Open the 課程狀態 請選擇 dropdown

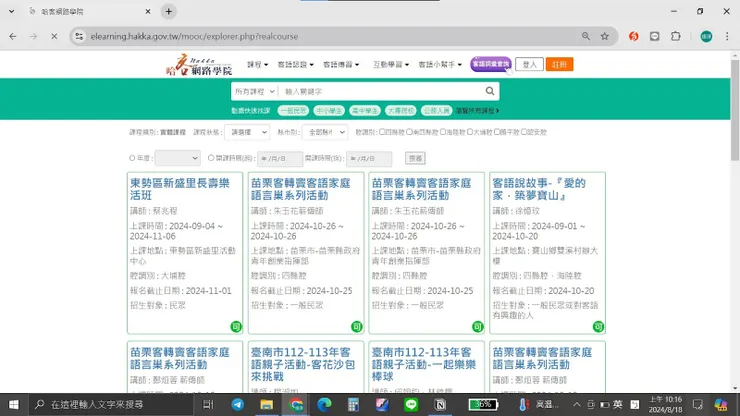pos(247,132)
